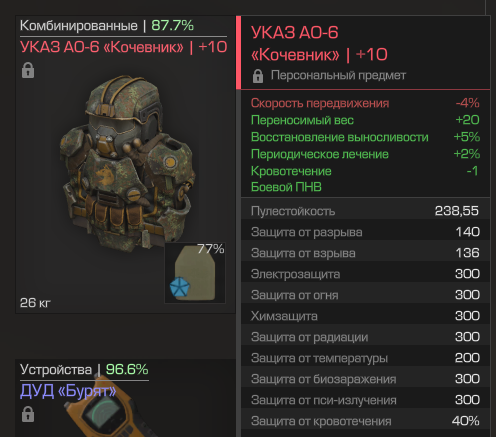Click the Защита от кровотечения row
The height and width of the screenshot is (437, 496).
point(365,421)
